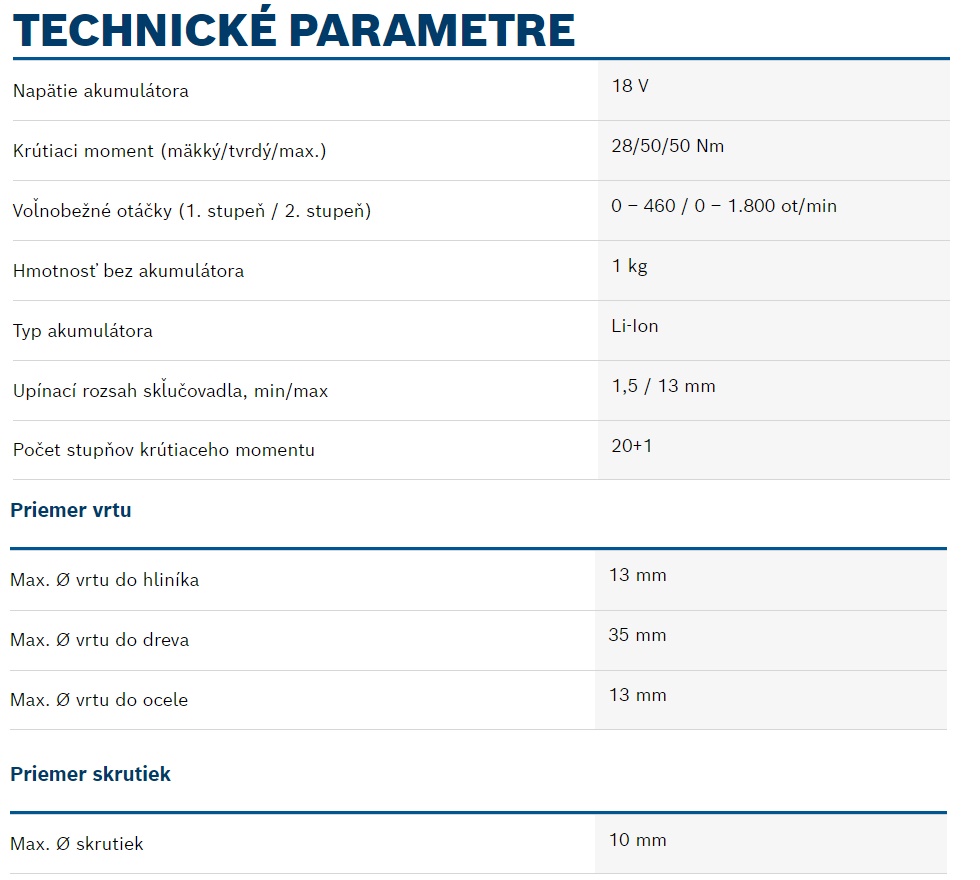Click the 13 mm value for hliníka
Screen dimensions: 980x880
[x=638, y=575]
